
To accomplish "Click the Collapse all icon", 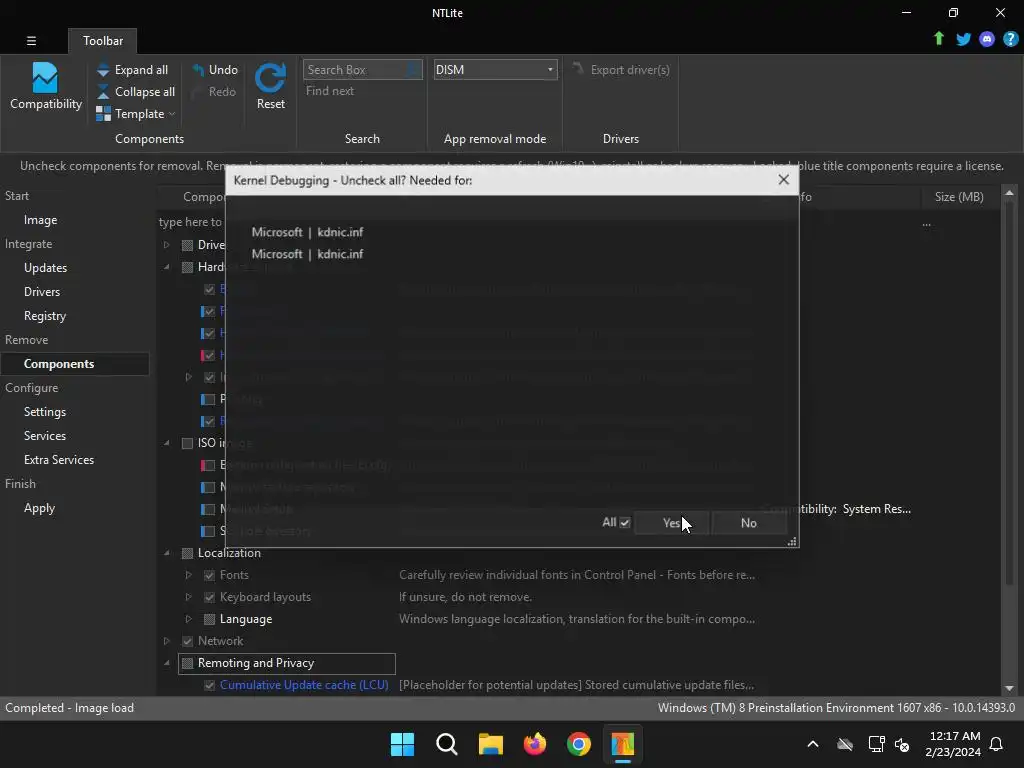I will click(103, 92).
